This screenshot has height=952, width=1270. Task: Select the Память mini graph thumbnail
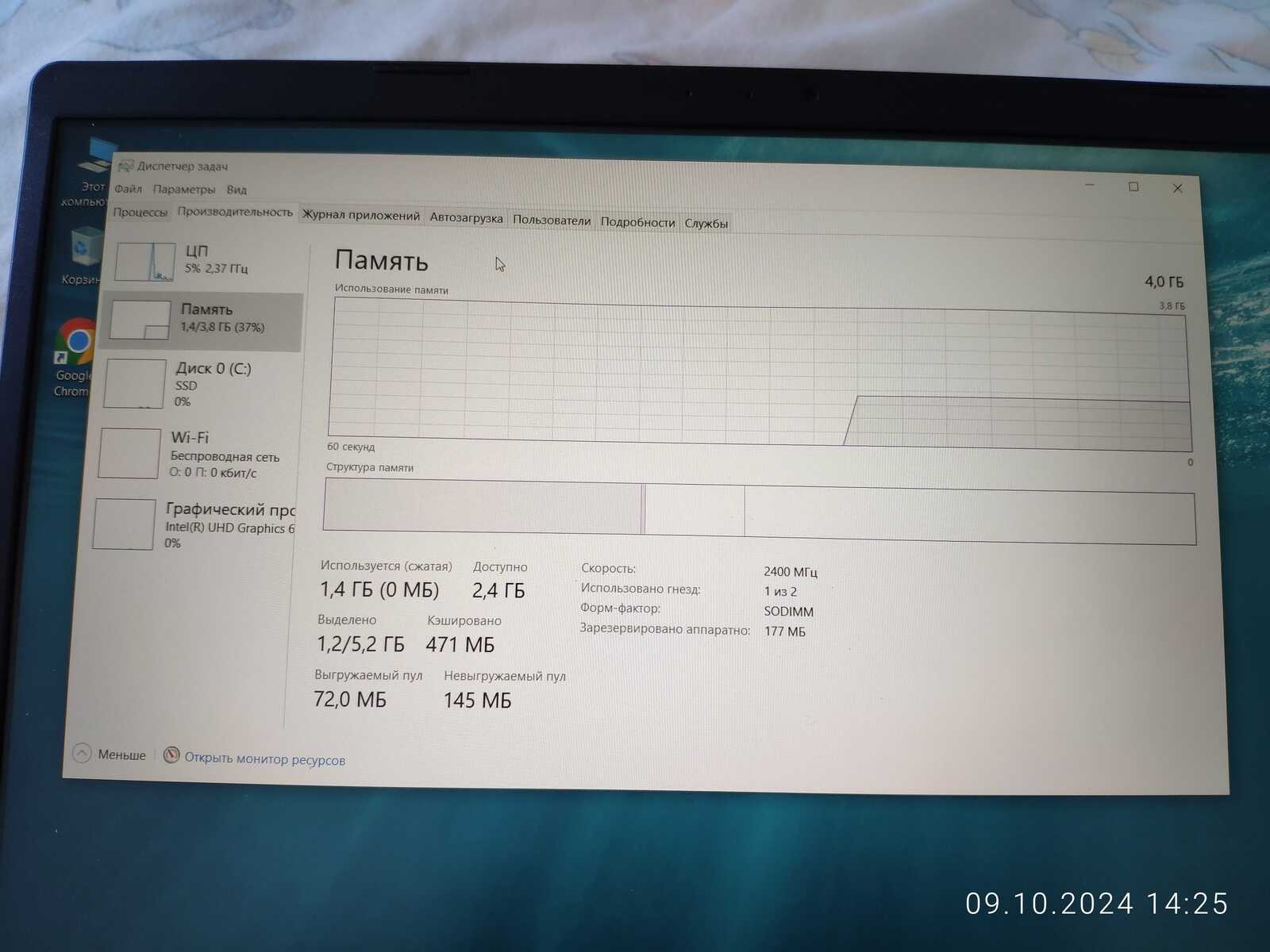[140, 321]
